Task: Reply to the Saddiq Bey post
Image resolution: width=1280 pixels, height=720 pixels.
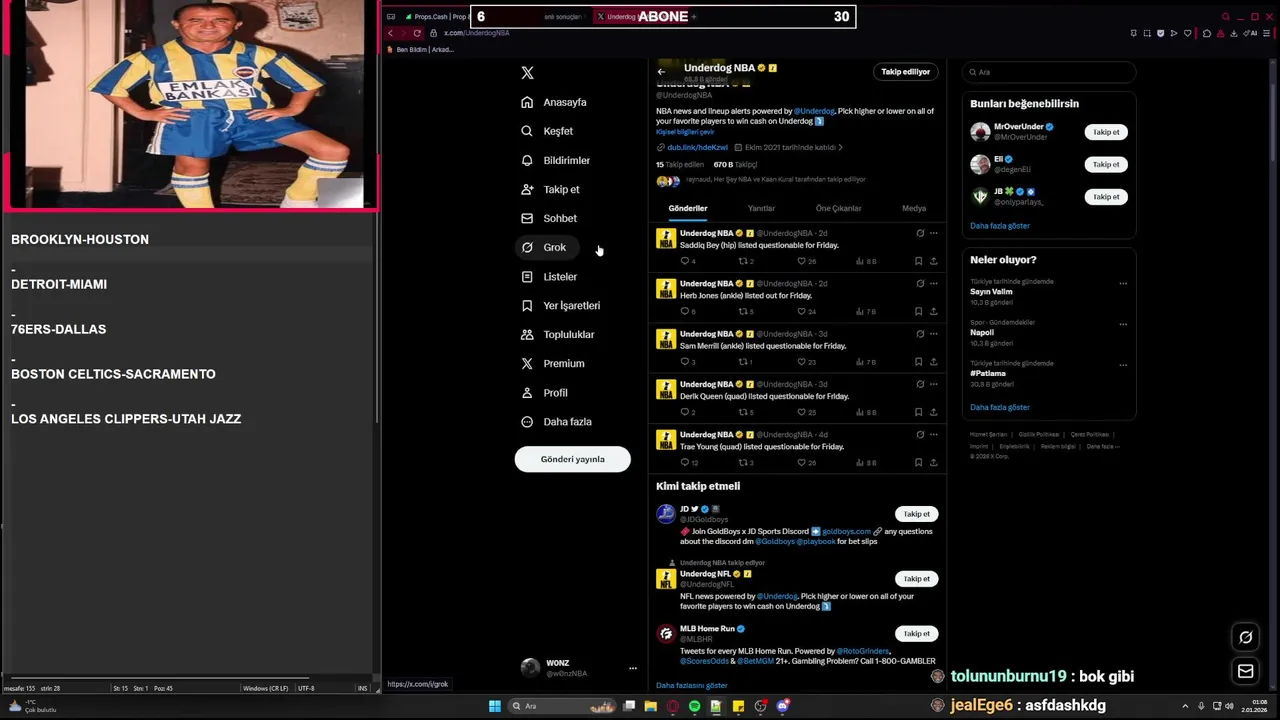Action: tap(685, 261)
